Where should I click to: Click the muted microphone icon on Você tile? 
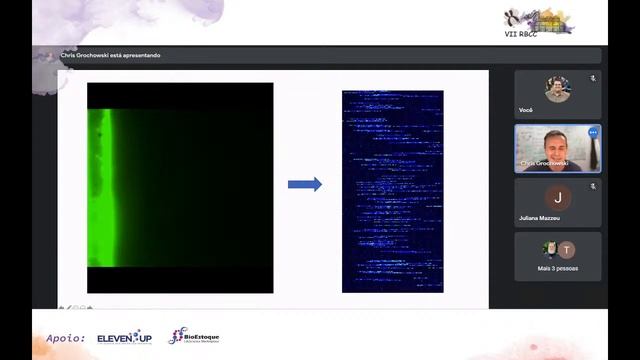point(593,78)
